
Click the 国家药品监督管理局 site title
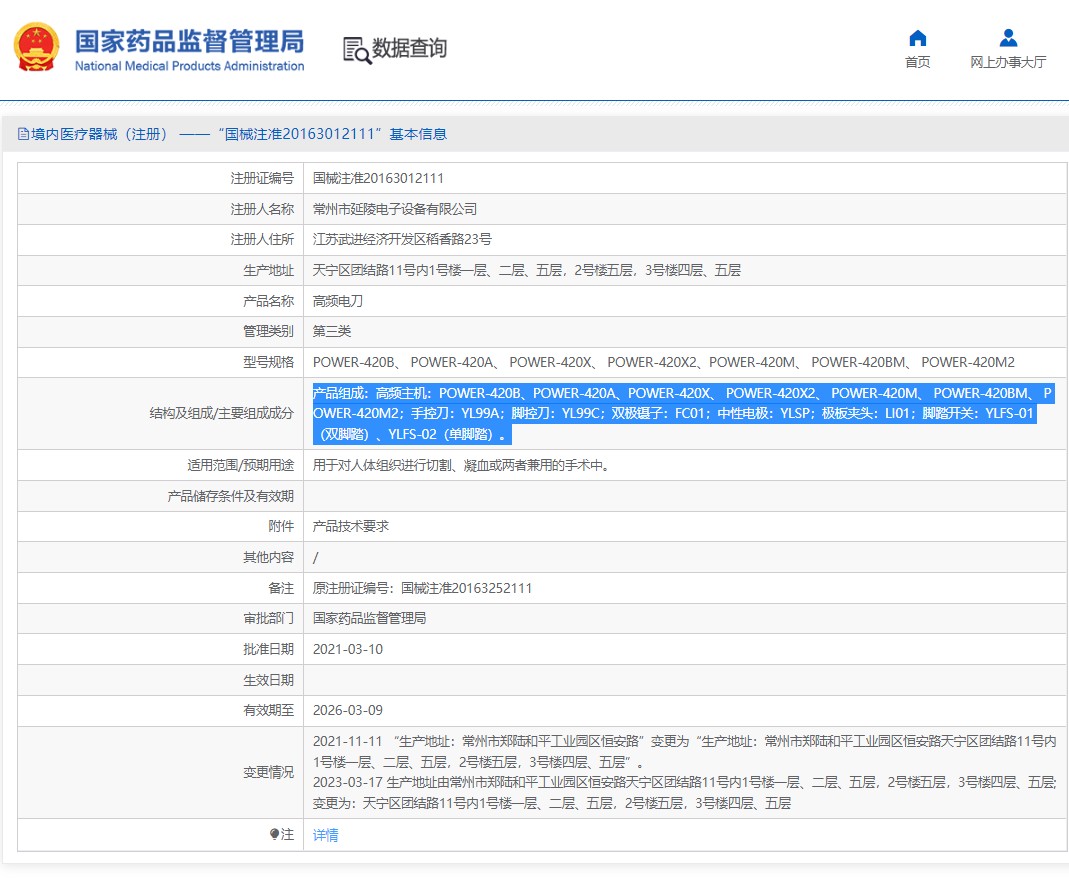tap(189, 42)
